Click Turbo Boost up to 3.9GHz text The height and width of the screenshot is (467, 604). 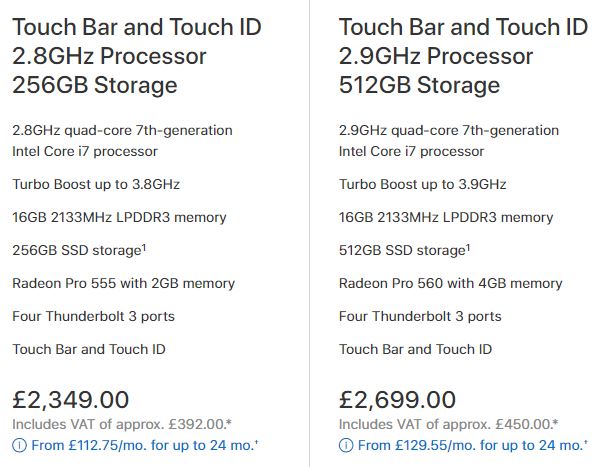(x=422, y=184)
